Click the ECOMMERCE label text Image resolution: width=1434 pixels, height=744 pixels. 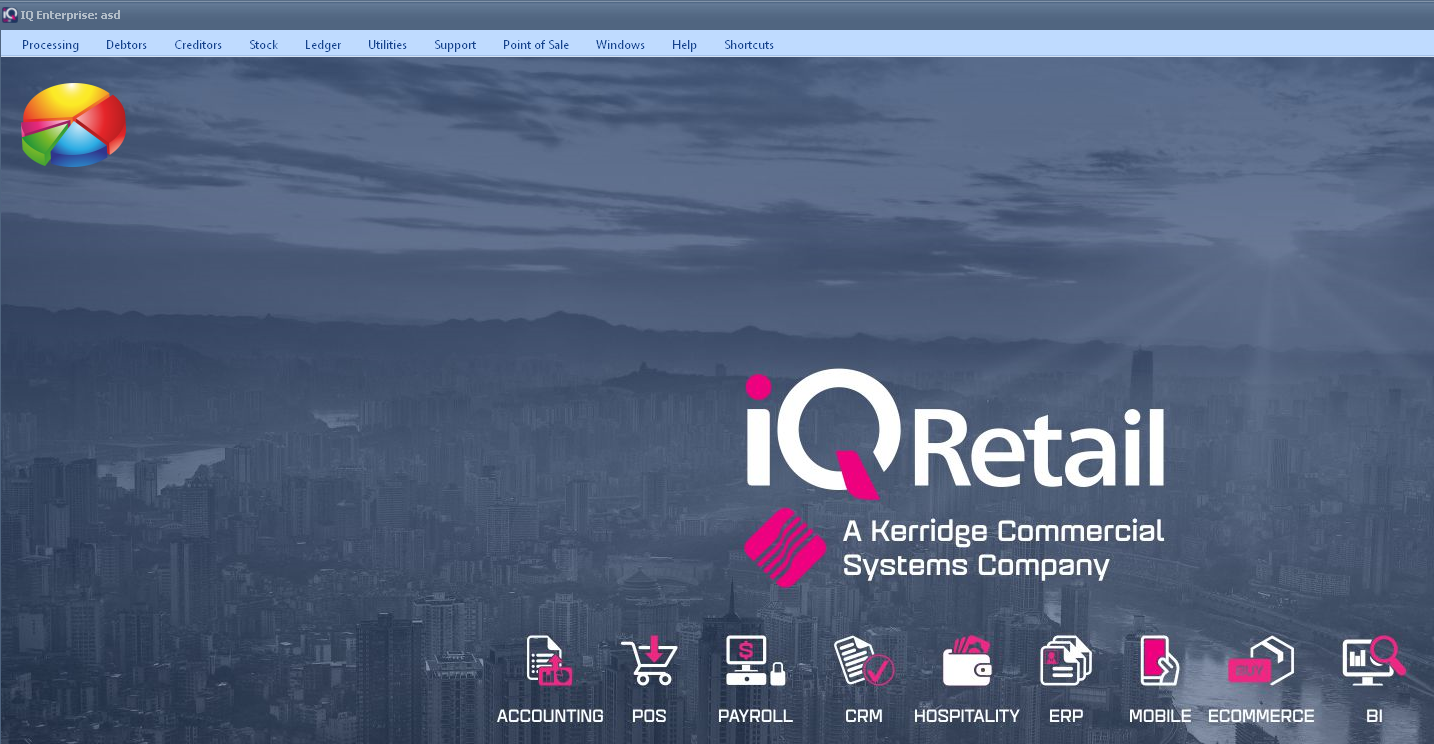coord(1261,716)
